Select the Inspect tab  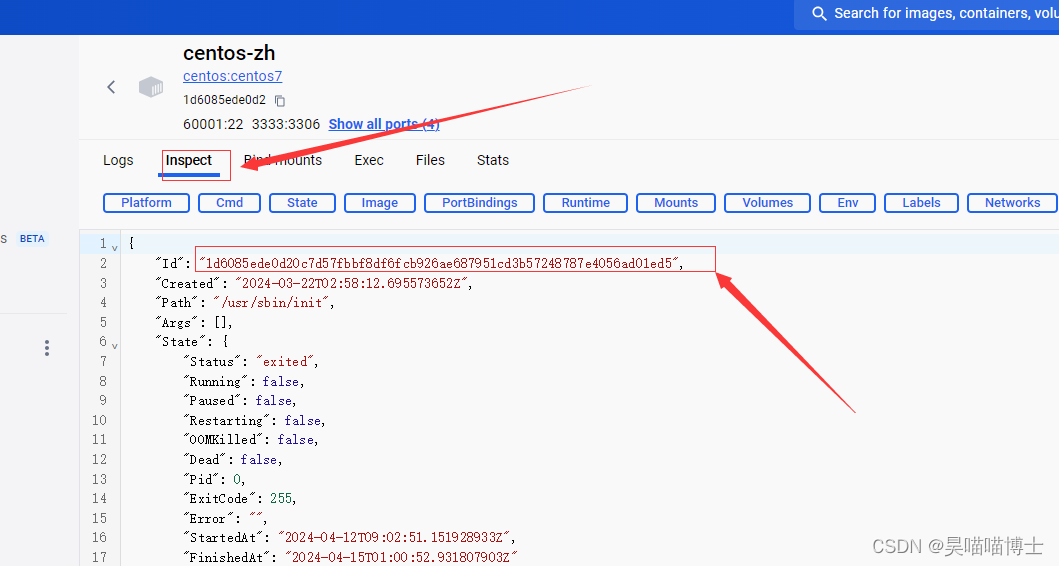pos(188,160)
